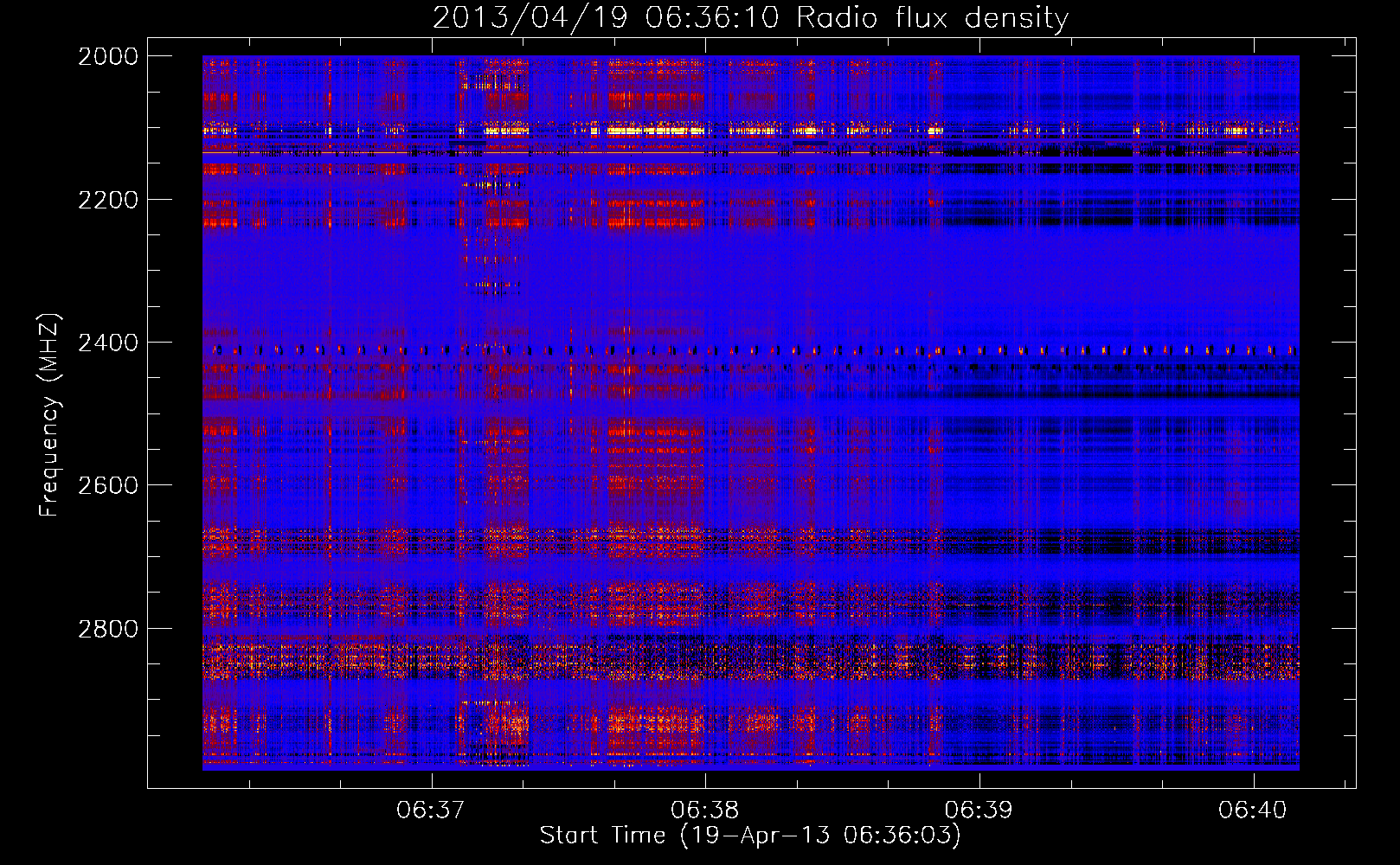Click the 'Start Time (19-Apr-13 06:36:03)' axis title
This screenshot has height=865, width=1400.
(x=750, y=836)
